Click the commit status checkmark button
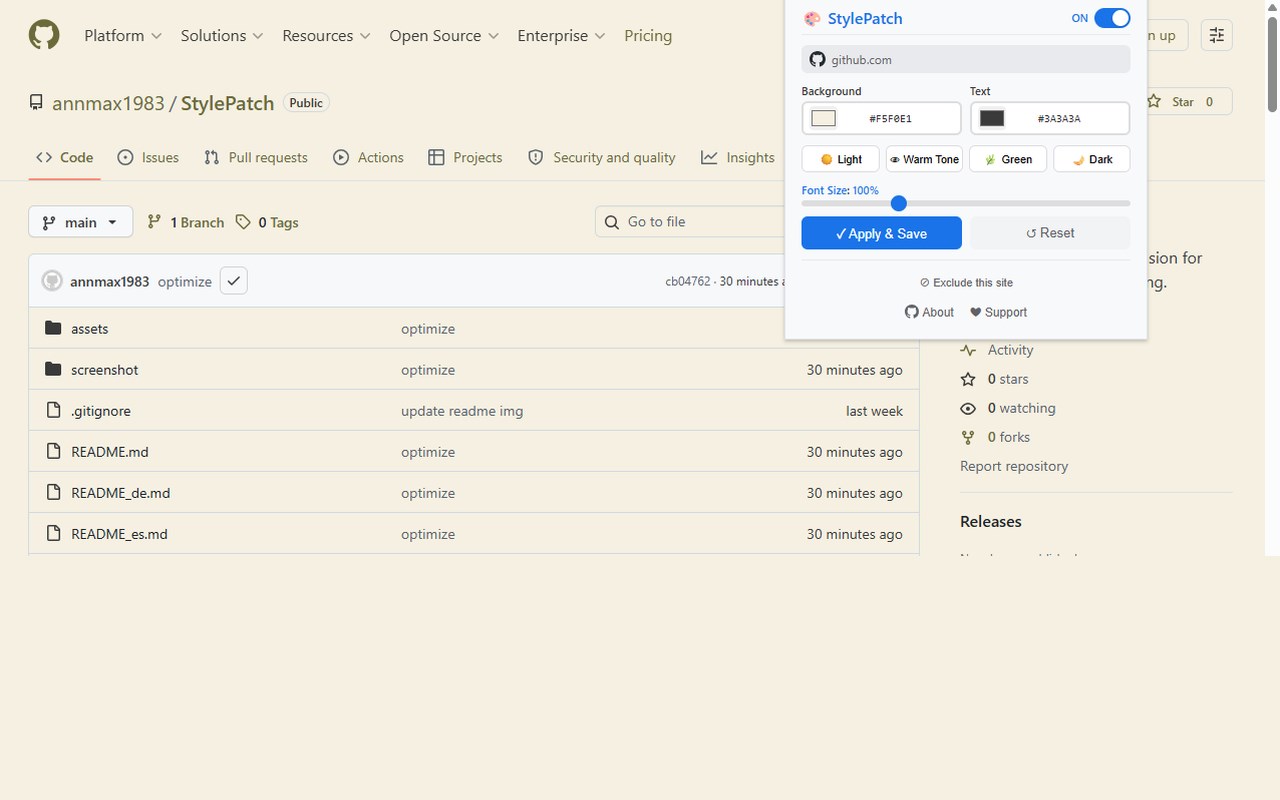 point(233,281)
